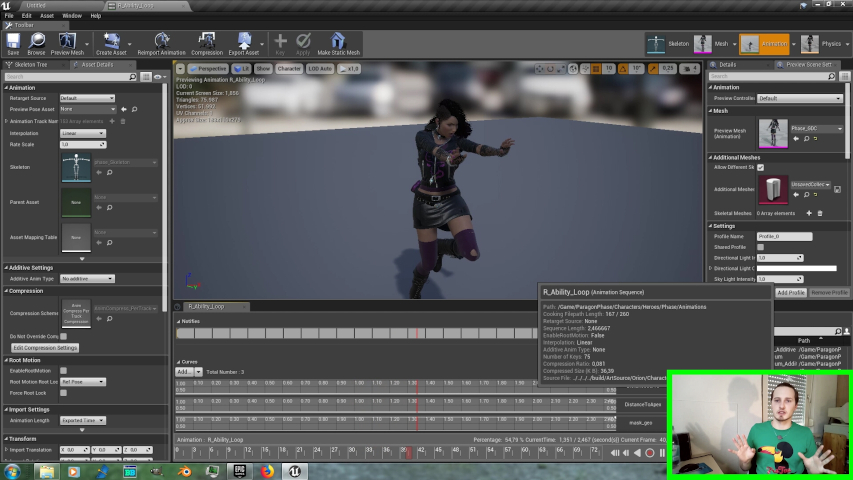
Task: Switch to Physics editor mode
Action: [x=822, y=44]
